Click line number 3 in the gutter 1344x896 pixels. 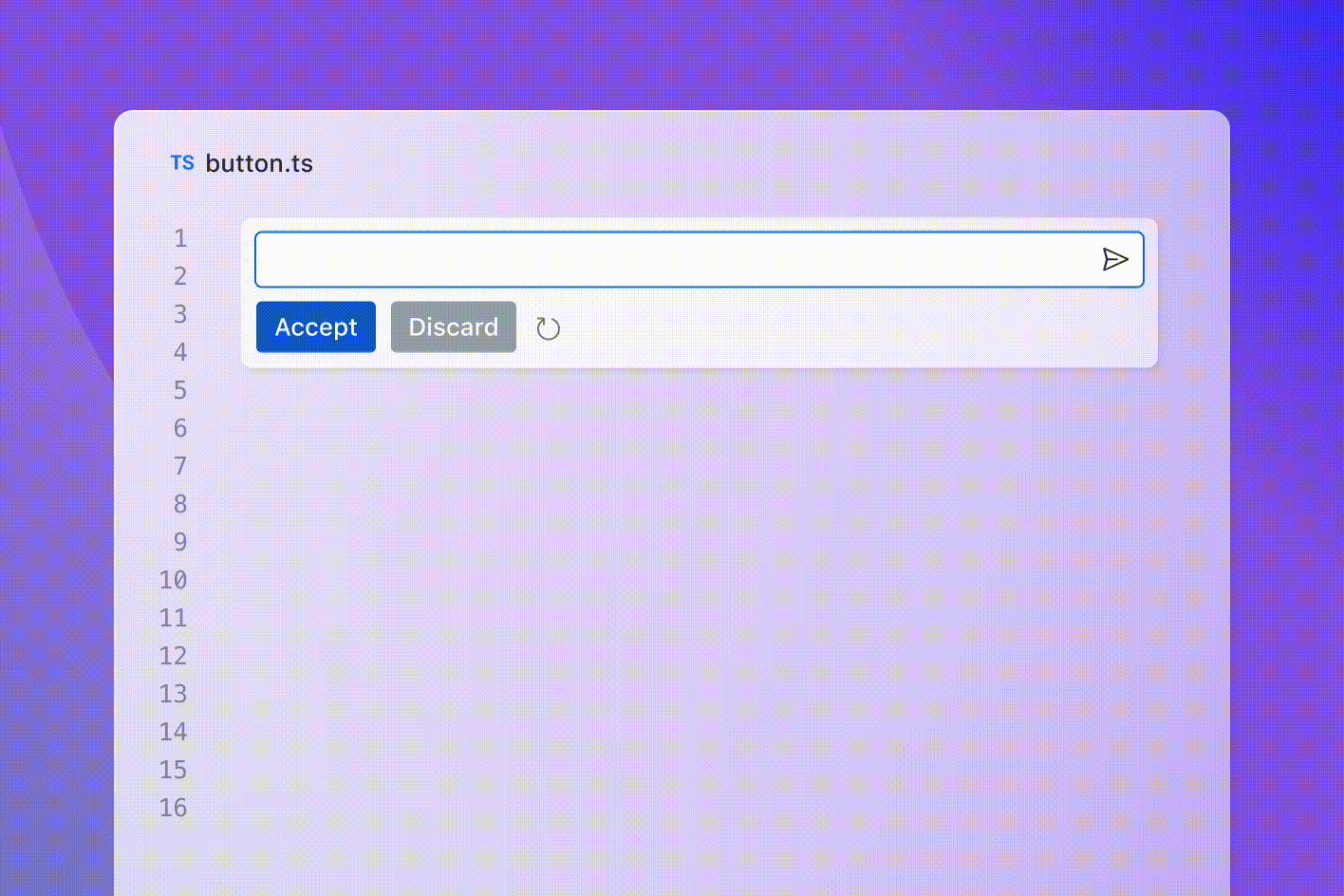[x=180, y=314]
